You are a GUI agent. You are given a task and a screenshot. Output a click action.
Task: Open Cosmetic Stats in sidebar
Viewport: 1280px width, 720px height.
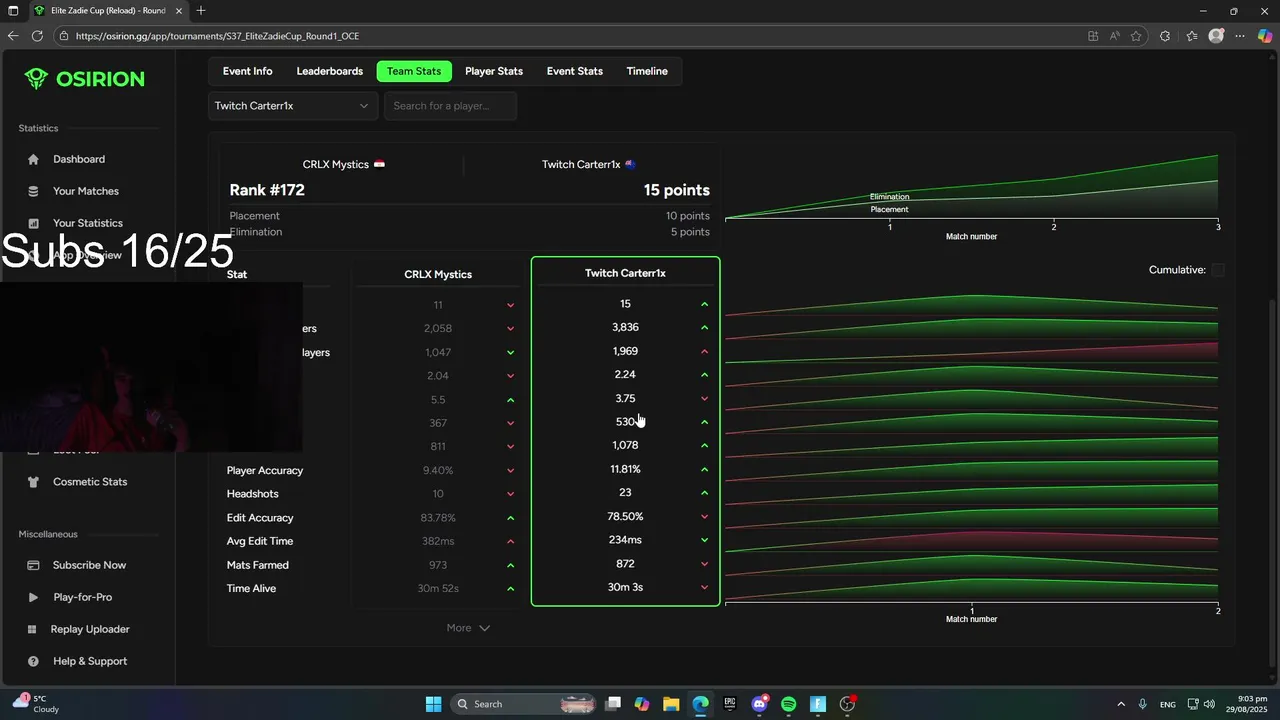coord(90,482)
